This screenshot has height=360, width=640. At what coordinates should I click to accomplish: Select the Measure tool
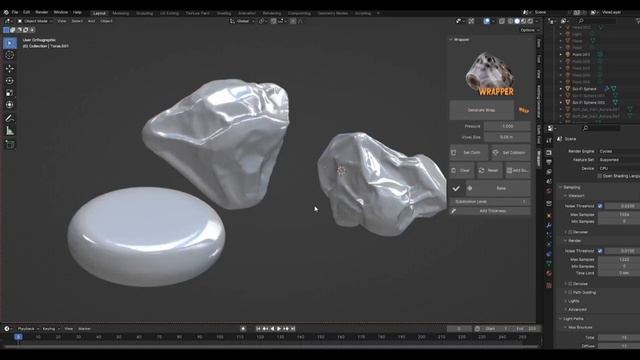[x=10, y=131]
